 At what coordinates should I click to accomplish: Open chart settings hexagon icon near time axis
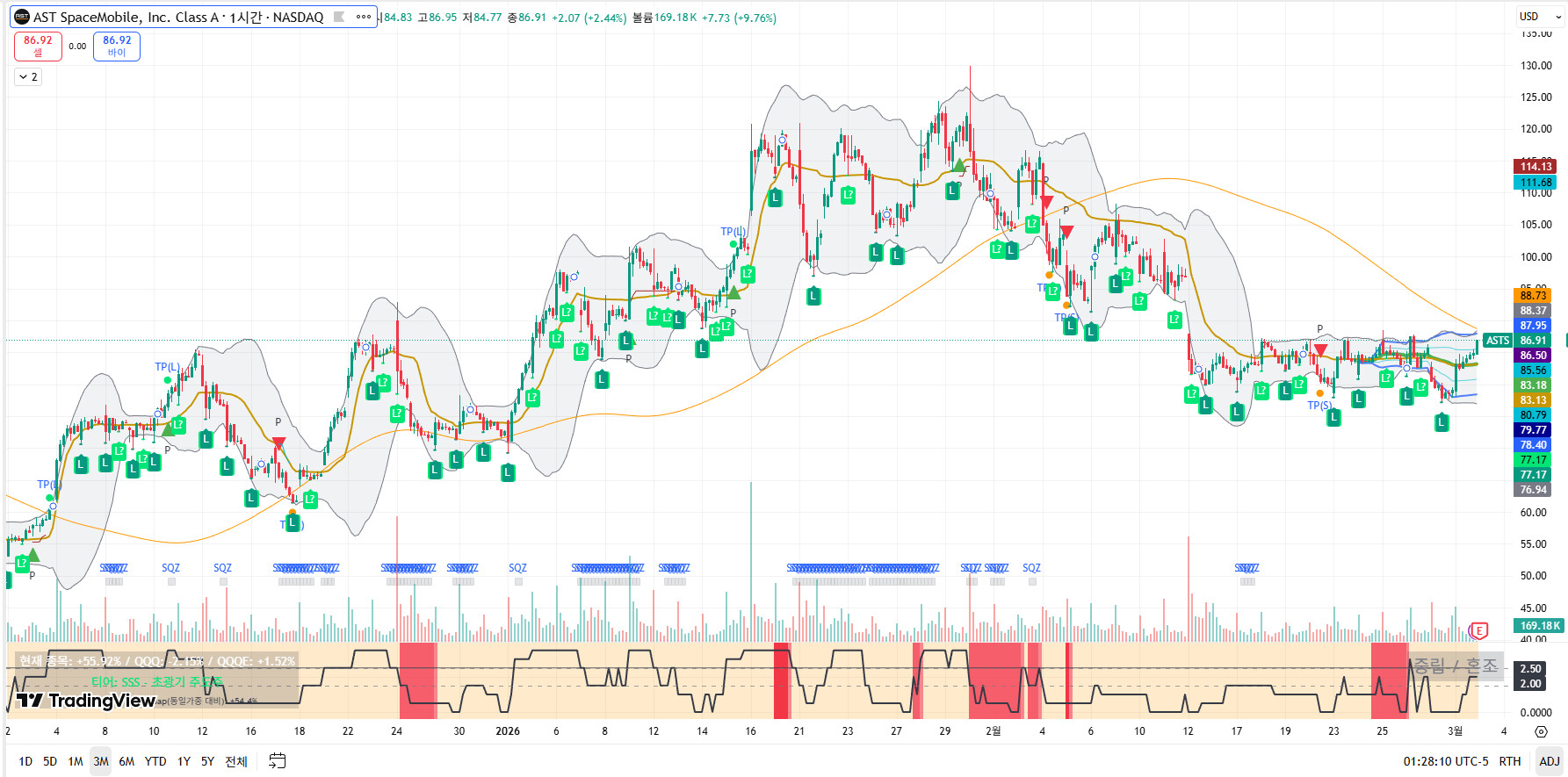[x=1541, y=731]
